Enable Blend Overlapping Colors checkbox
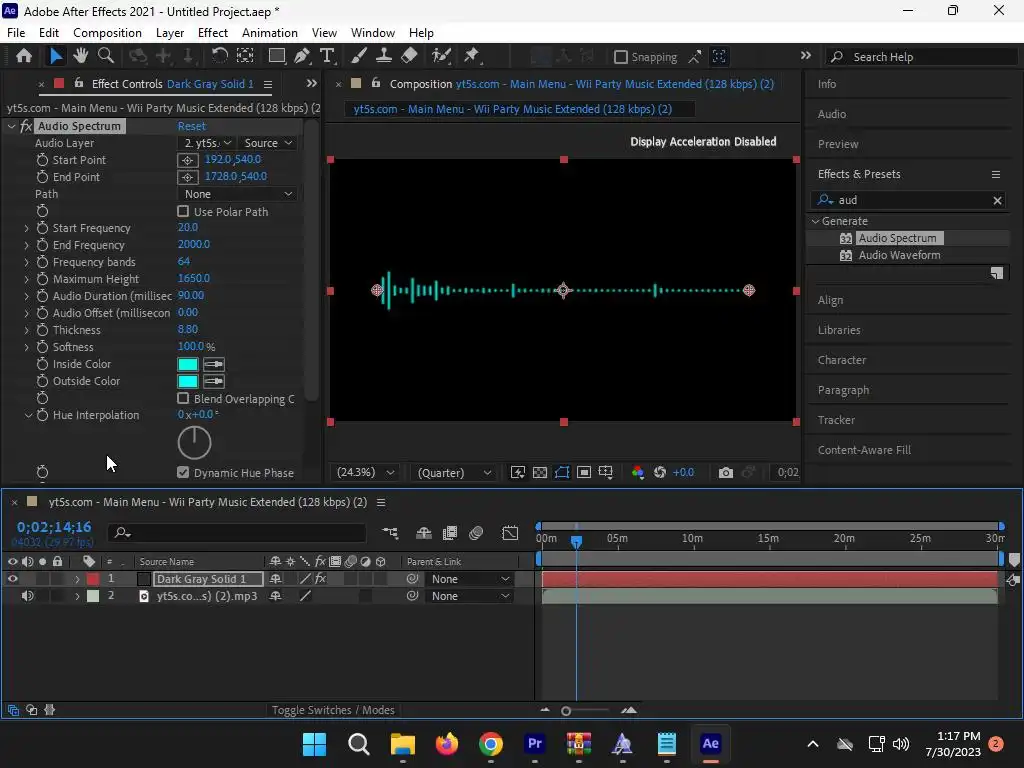Screen dimensions: 1024x768 183,398
